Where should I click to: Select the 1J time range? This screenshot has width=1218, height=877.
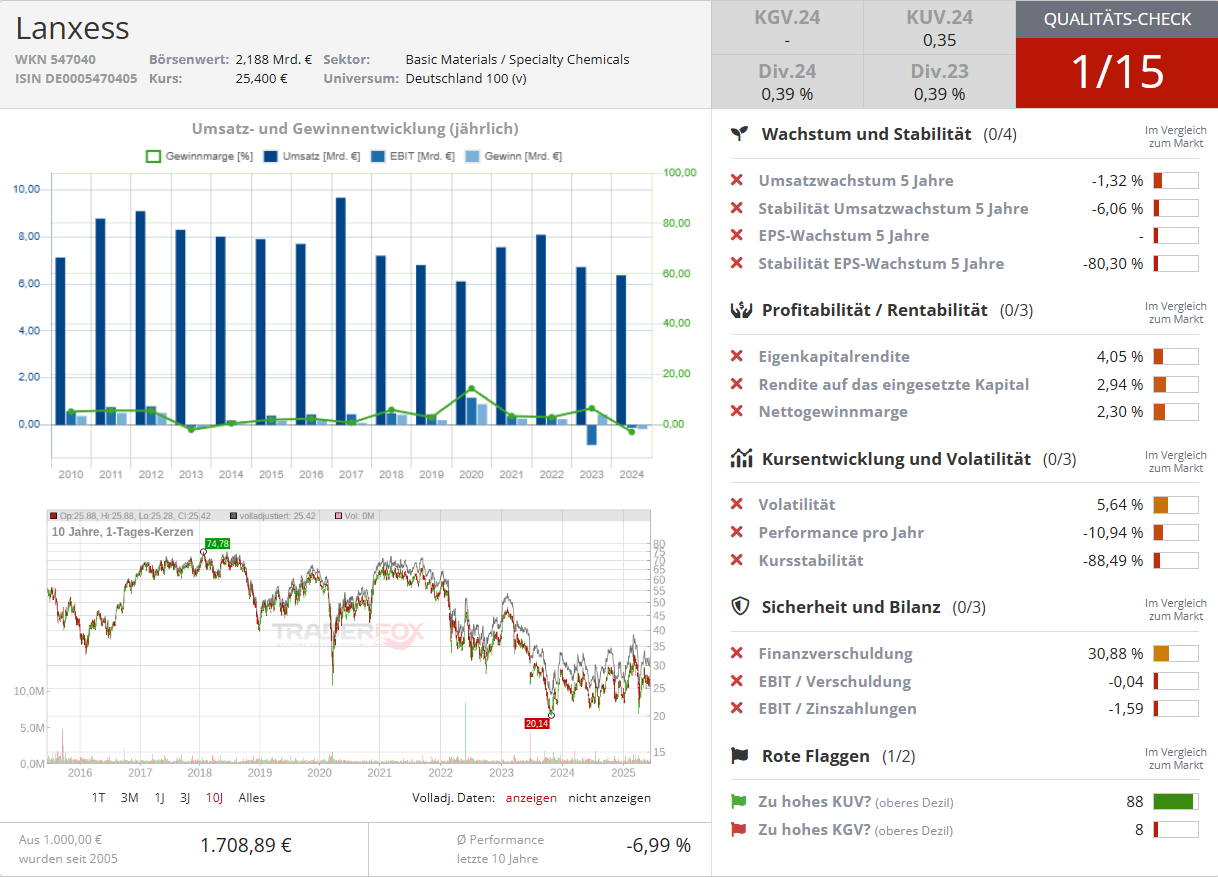160,798
